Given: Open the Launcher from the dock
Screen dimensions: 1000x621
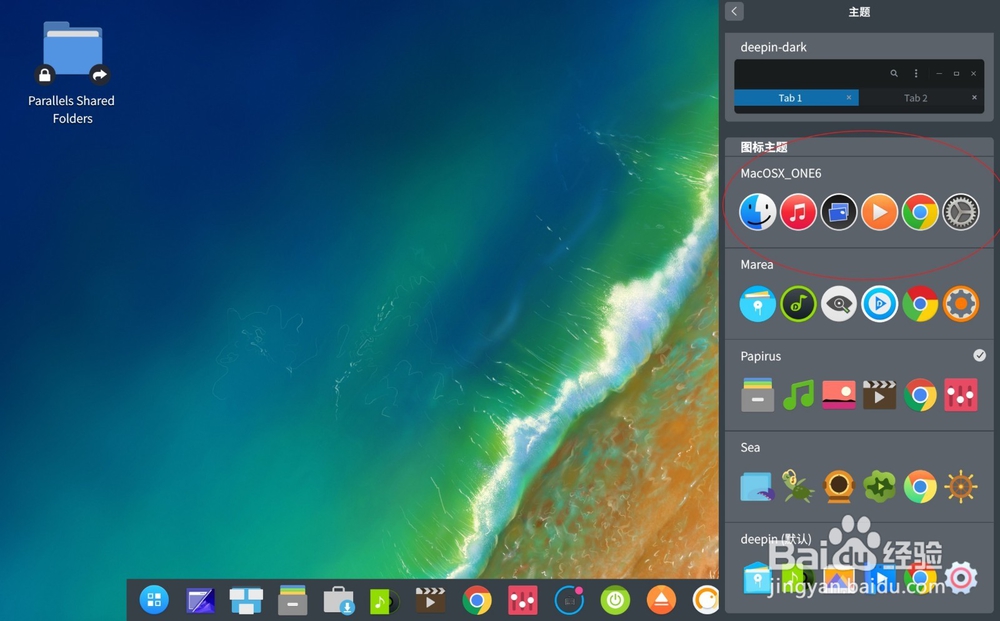Looking at the screenshot, I should [154, 600].
